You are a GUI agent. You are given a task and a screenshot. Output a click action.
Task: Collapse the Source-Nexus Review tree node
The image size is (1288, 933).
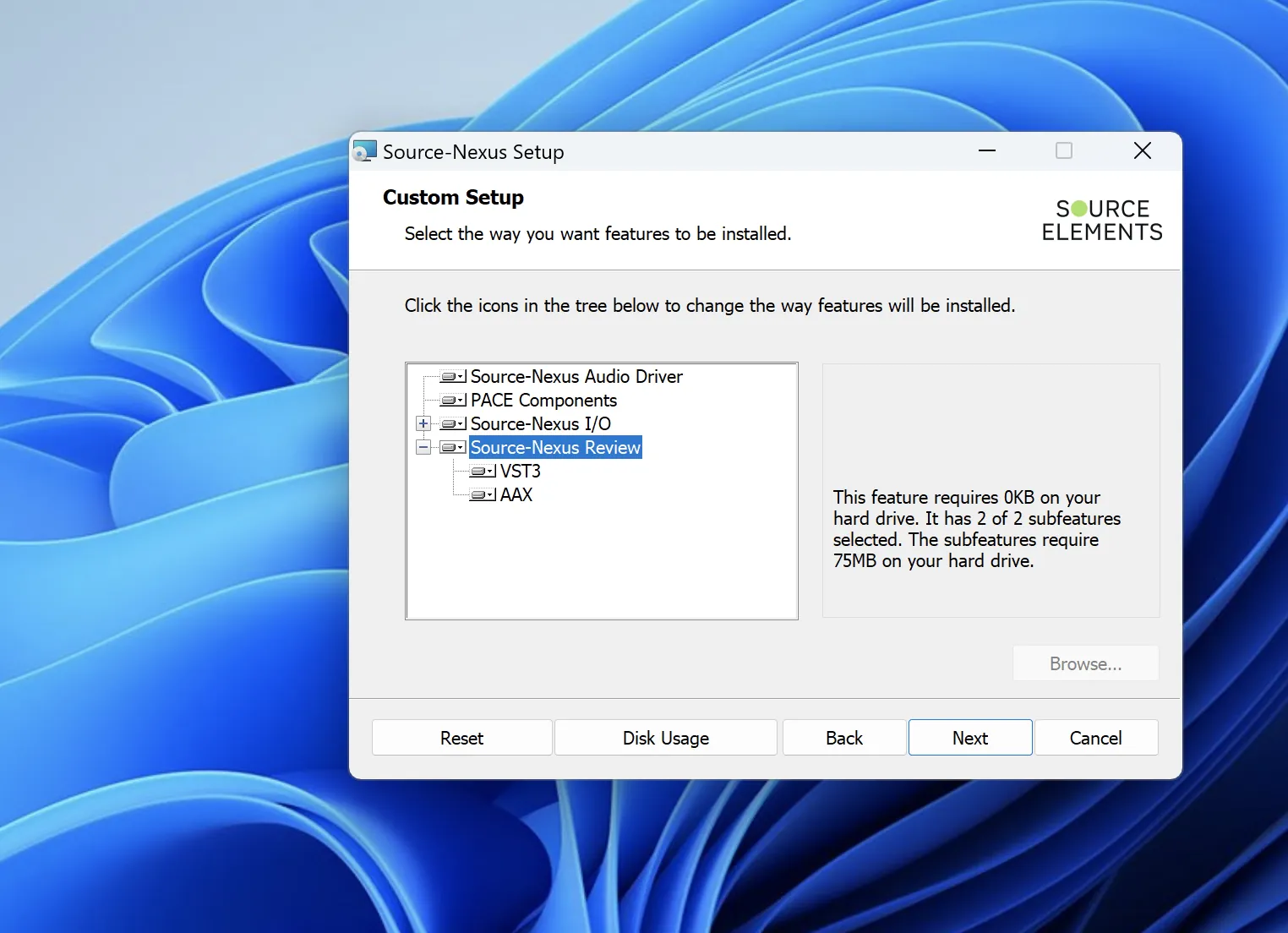[423, 448]
